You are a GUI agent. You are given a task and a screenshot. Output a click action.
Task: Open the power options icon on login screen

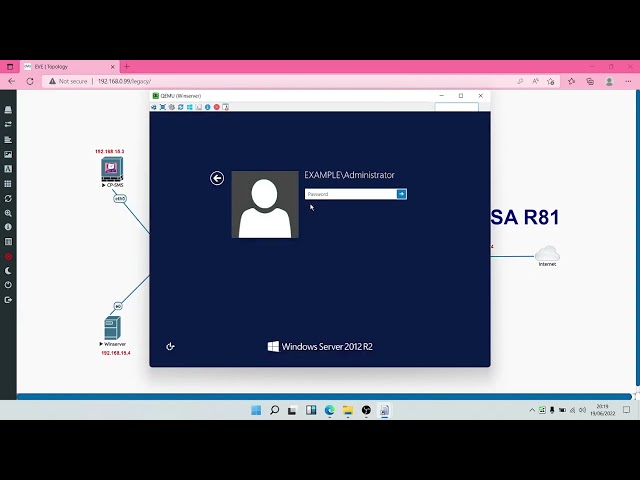(170, 347)
